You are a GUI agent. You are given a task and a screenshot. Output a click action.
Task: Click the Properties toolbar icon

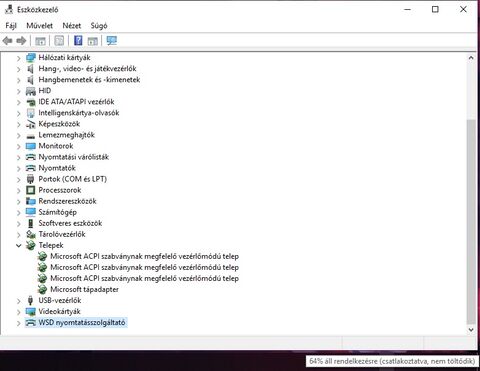point(59,41)
